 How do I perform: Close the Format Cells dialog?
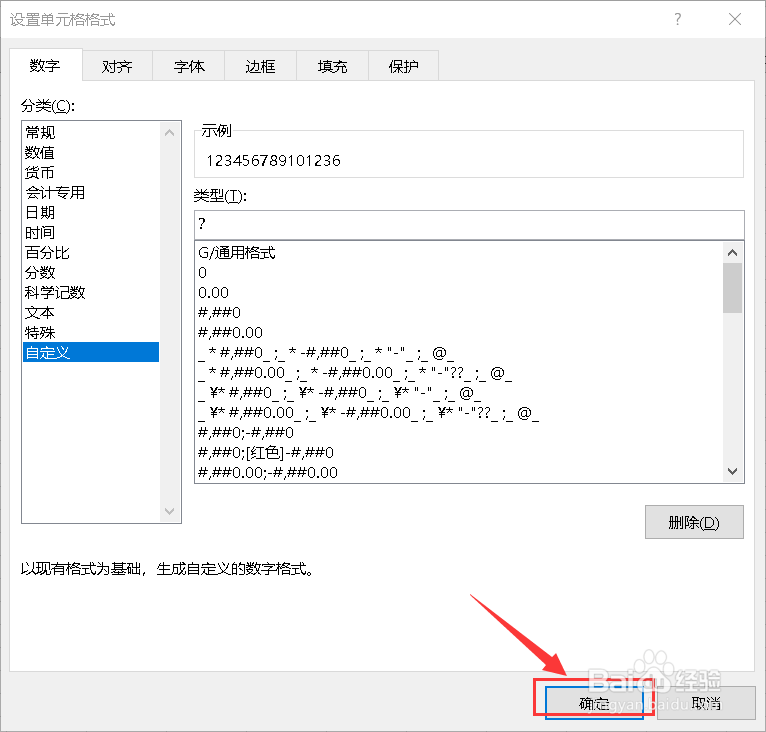click(735, 19)
